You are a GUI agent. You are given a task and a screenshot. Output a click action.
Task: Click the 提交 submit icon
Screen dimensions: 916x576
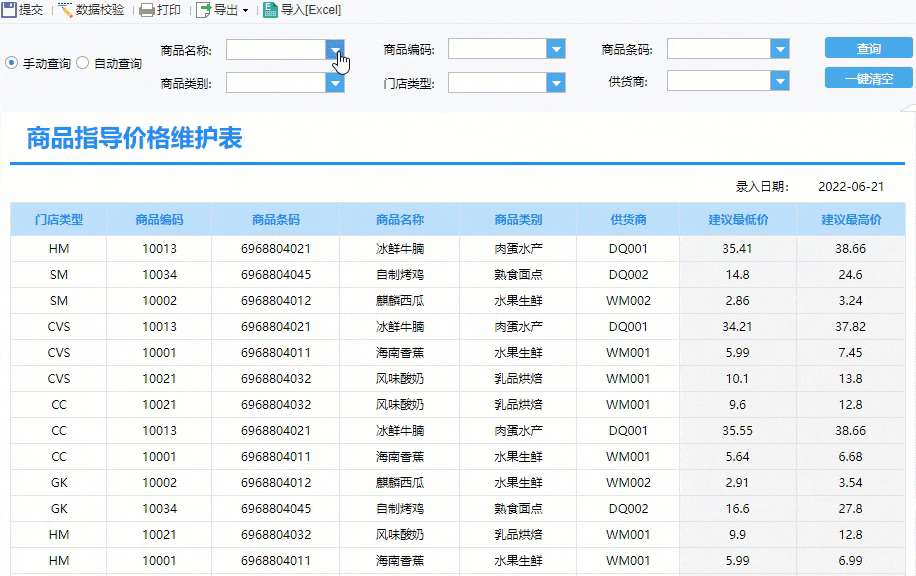click(x=9, y=10)
